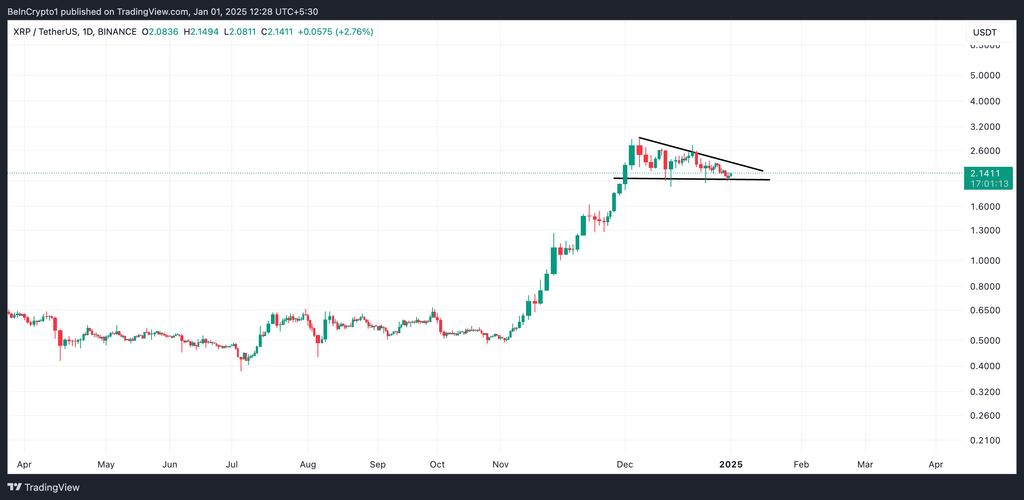Click the green 2.1411 current price tag
Image resolution: width=1024 pixels, height=500 pixels.
click(984, 173)
